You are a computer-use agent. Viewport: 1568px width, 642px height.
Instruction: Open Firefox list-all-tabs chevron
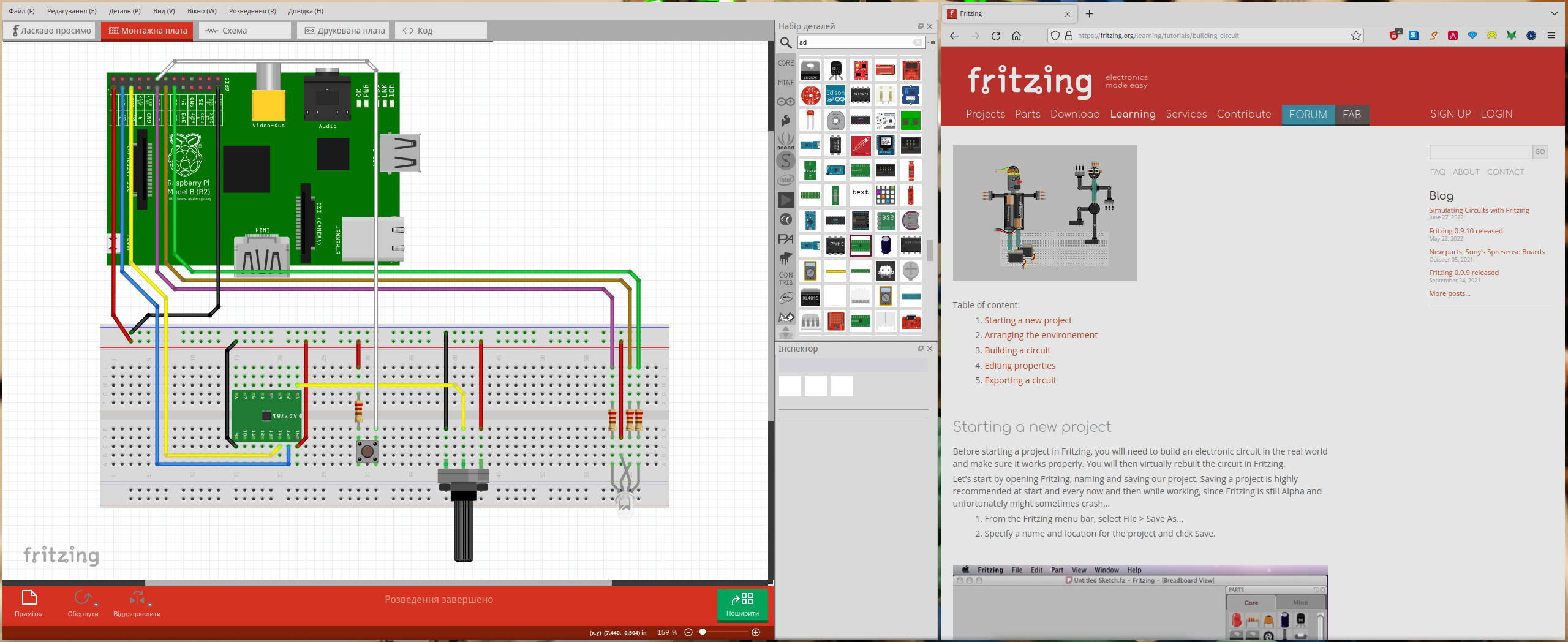(x=1555, y=13)
